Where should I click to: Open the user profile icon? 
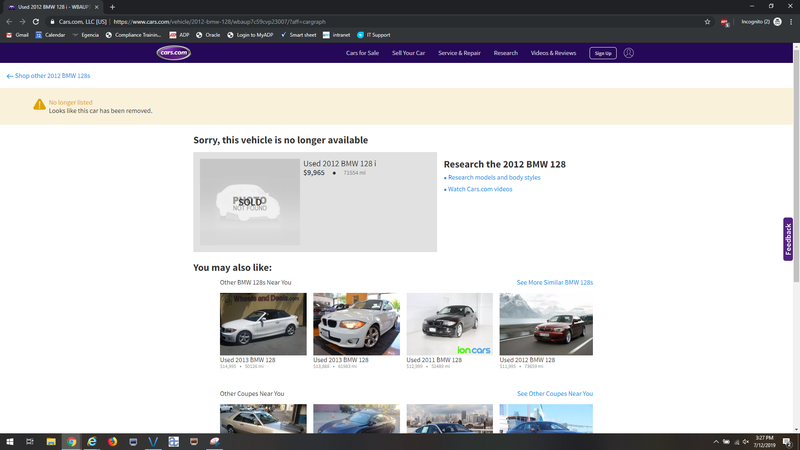[x=629, y=53]
